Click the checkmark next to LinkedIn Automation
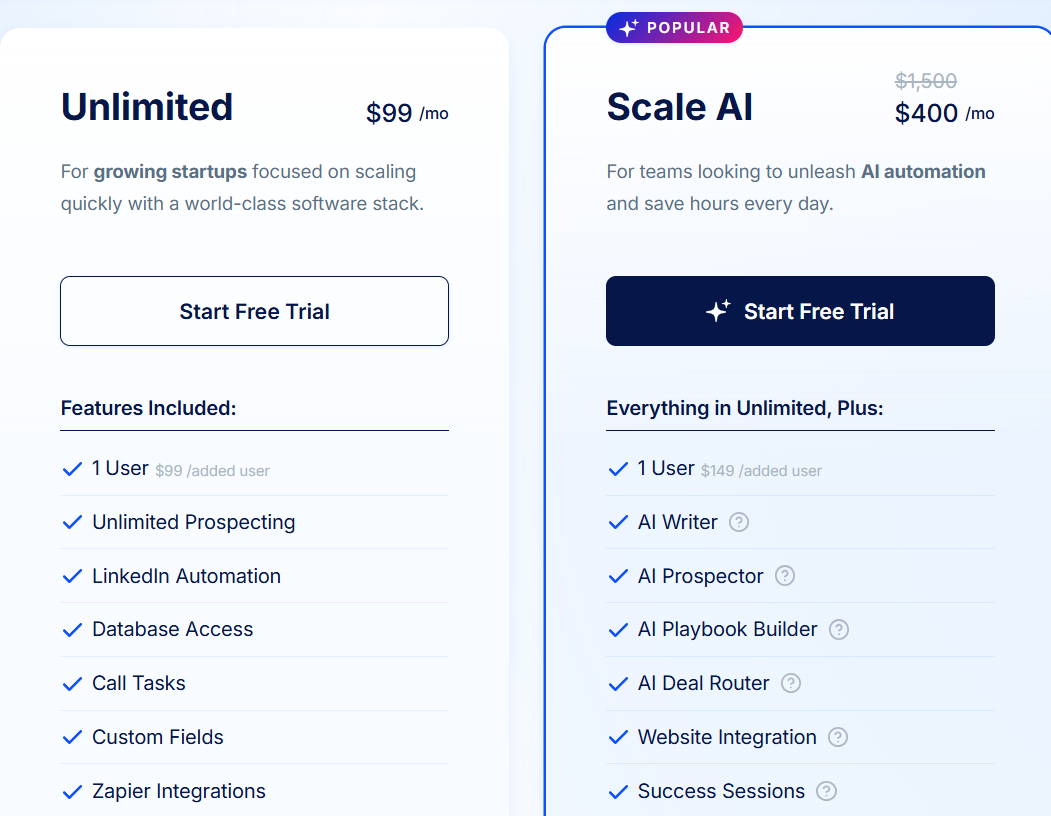Viewport: 1051px width, 816px height. [72, 576]
